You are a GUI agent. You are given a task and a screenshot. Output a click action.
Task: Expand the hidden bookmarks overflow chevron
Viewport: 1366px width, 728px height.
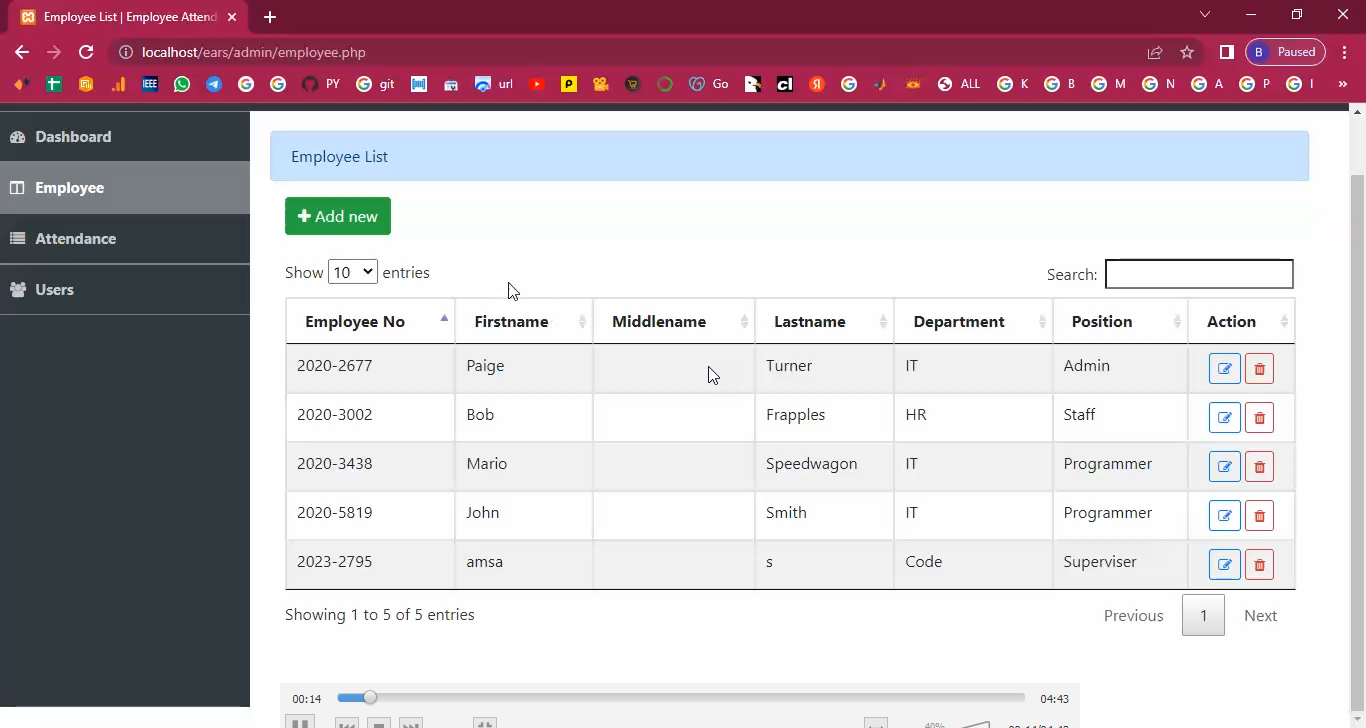[x=1343, y=85]
